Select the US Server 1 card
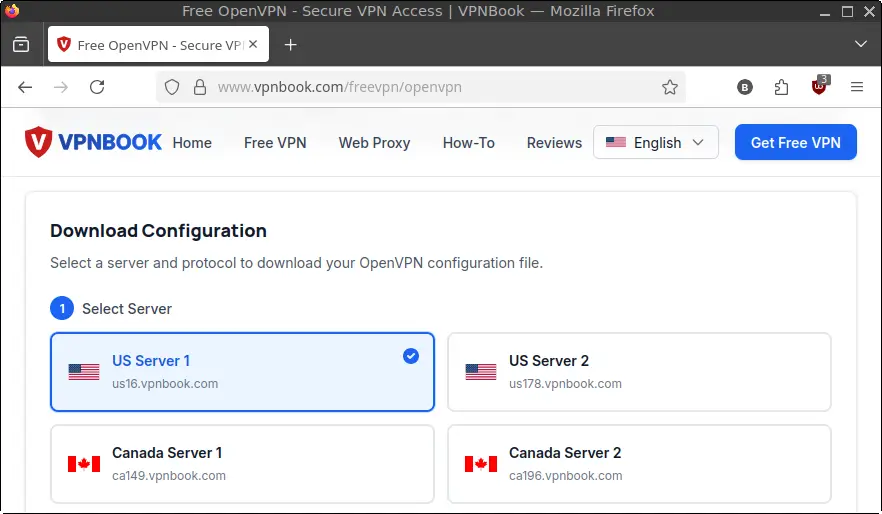Viewport: 882px width, 514px height. (242, 372)
